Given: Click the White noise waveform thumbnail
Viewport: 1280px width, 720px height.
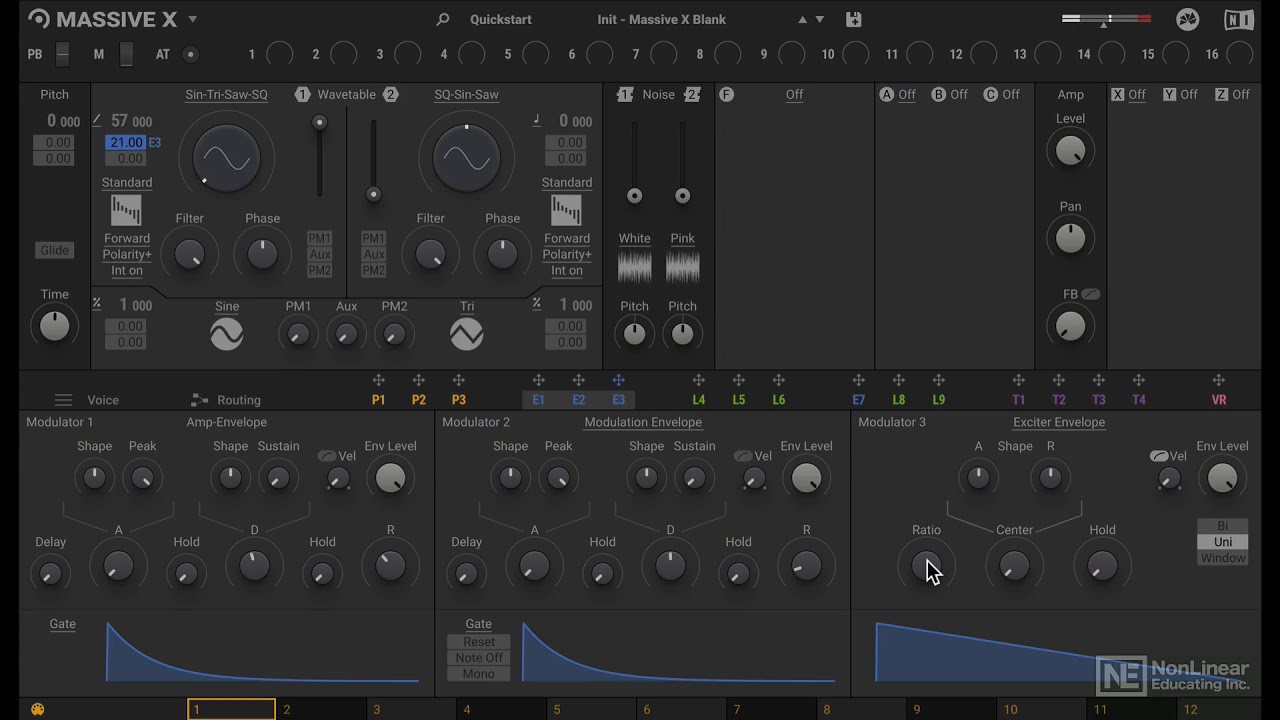Looking at the screenshot, I should pyautogui.click(x=635, y=266).
